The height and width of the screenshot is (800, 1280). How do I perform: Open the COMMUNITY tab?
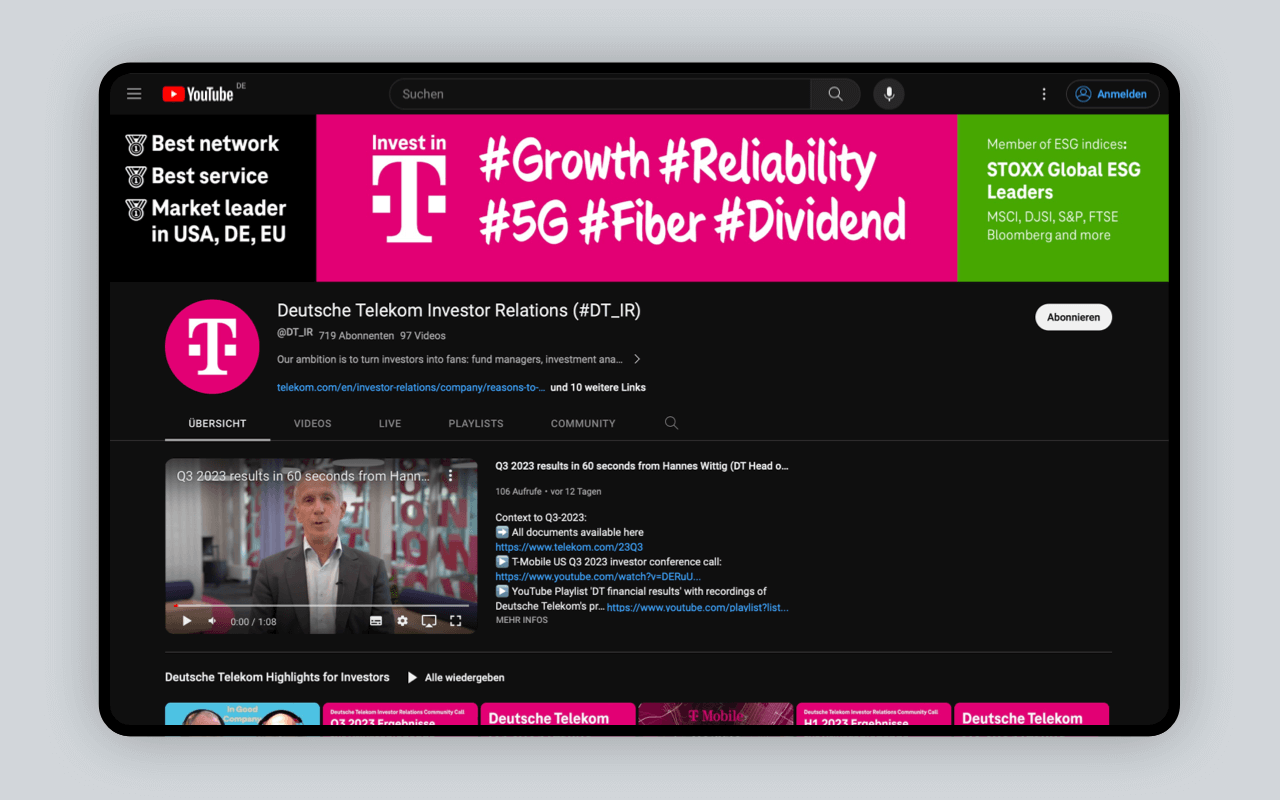pyautogui.click(x=583, y=424)
